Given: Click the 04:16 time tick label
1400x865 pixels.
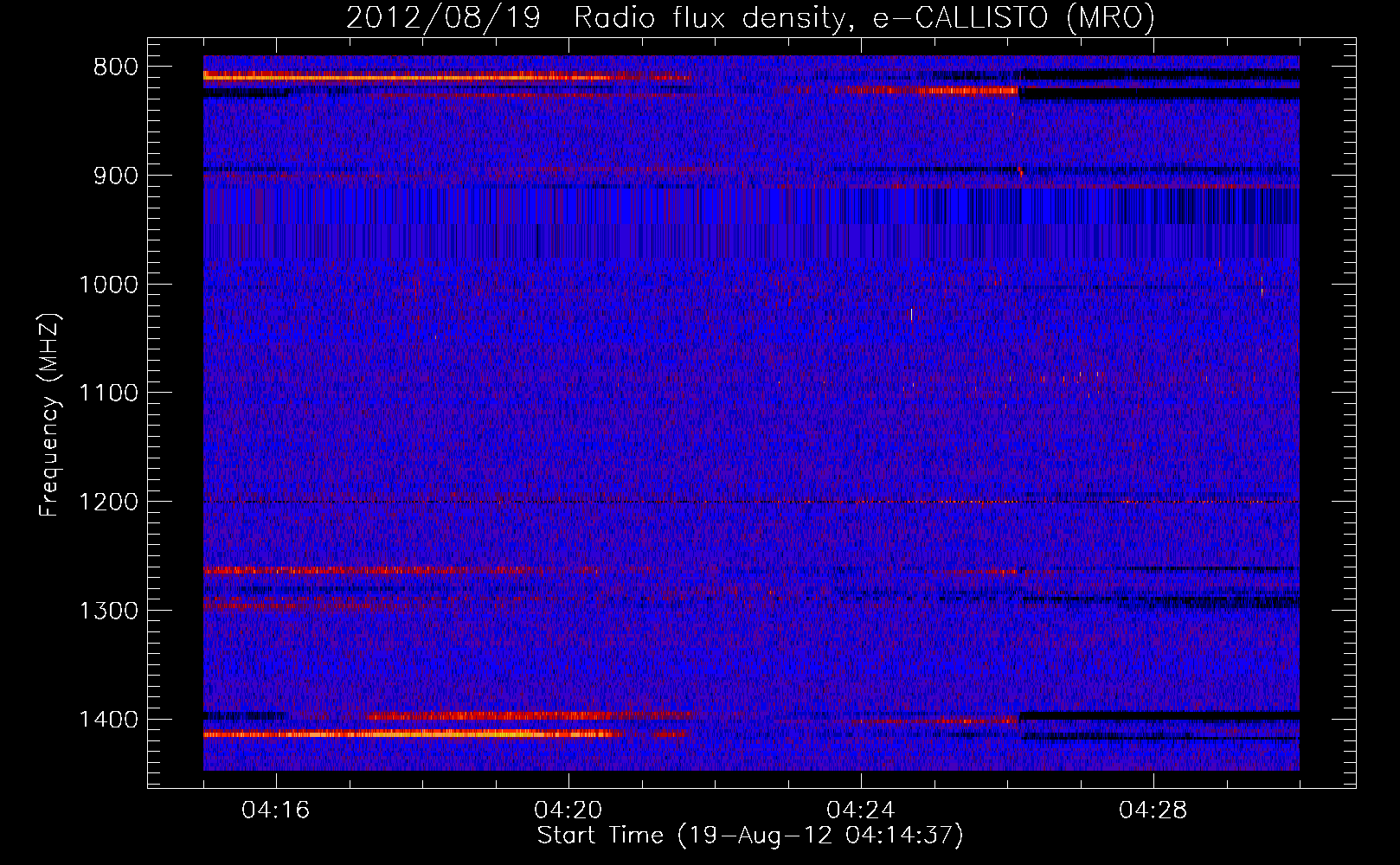Looking at the screenshot, I should [x=276, y=811].
